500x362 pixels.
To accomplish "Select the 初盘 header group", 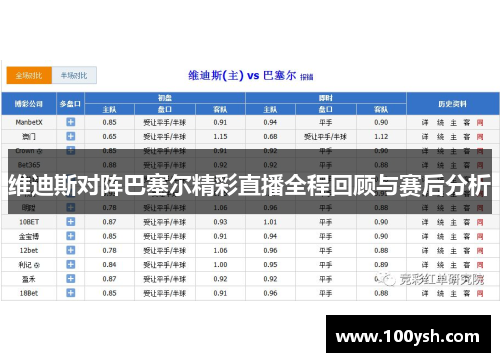I will pos(165,98).
